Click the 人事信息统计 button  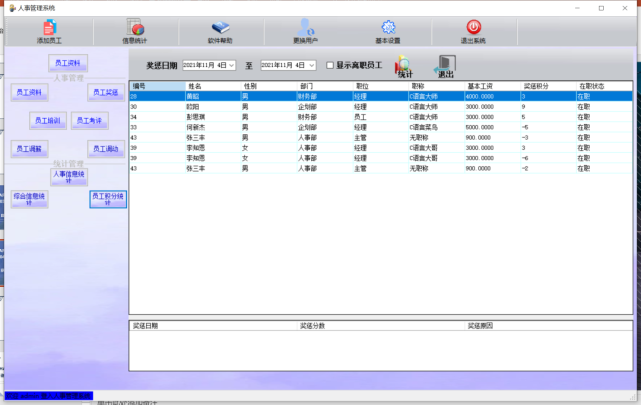69,175
